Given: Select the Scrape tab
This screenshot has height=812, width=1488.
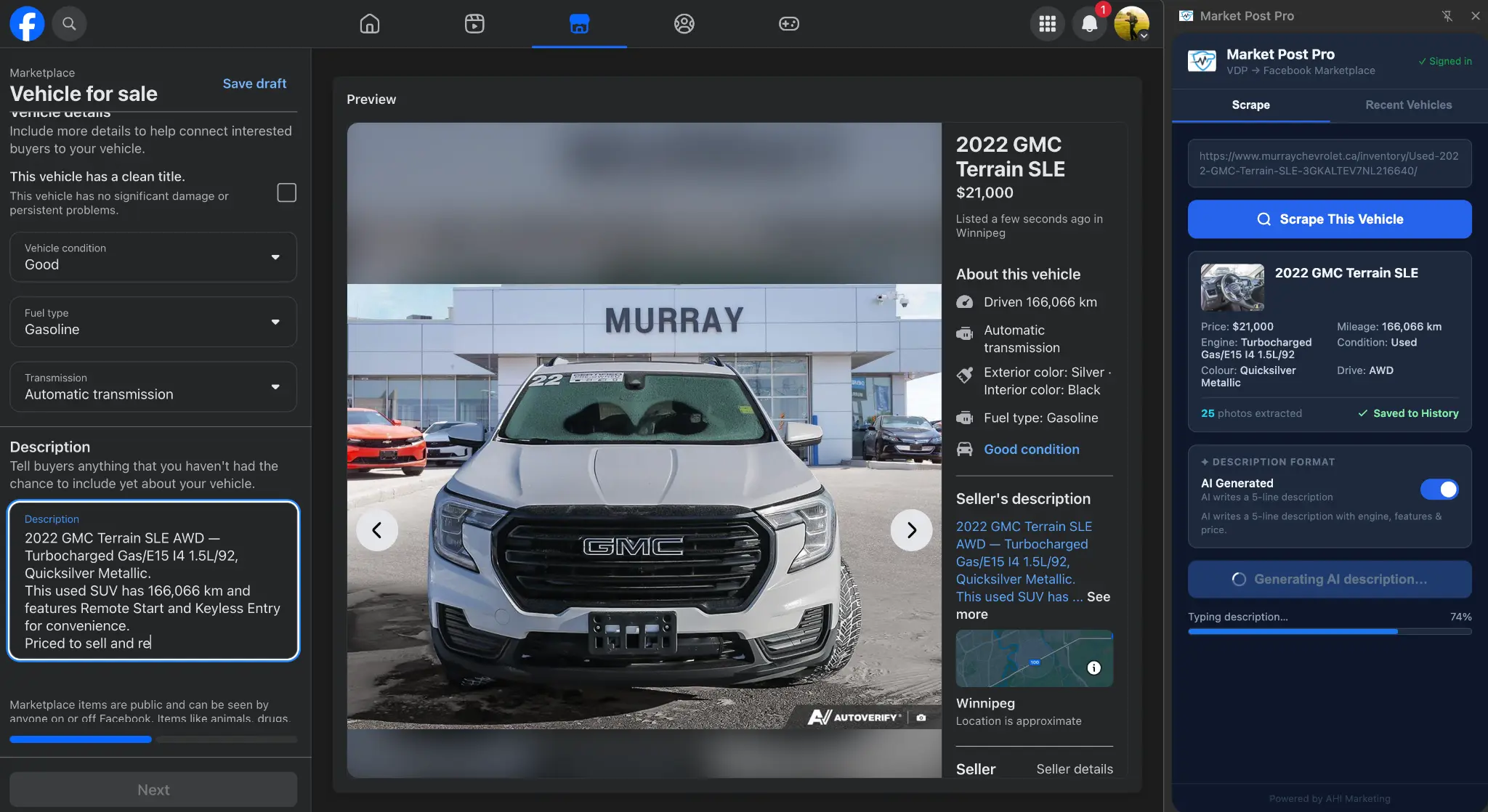Looking at the screenshot, I should pyautogui.click(x=1250, y=105).
